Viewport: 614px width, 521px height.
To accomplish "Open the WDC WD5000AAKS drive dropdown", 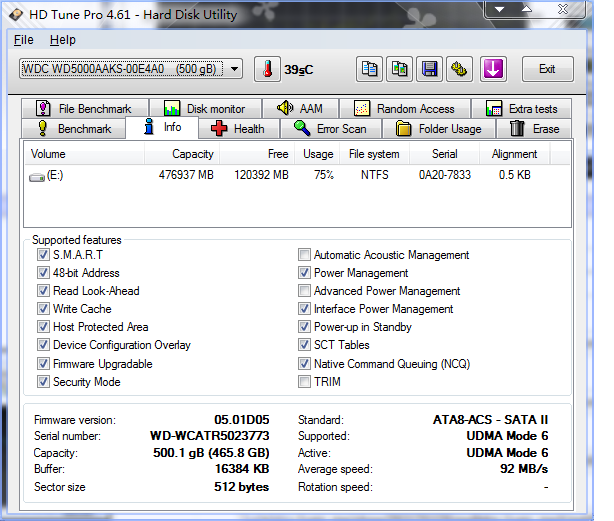I will [x=131, y=69].
